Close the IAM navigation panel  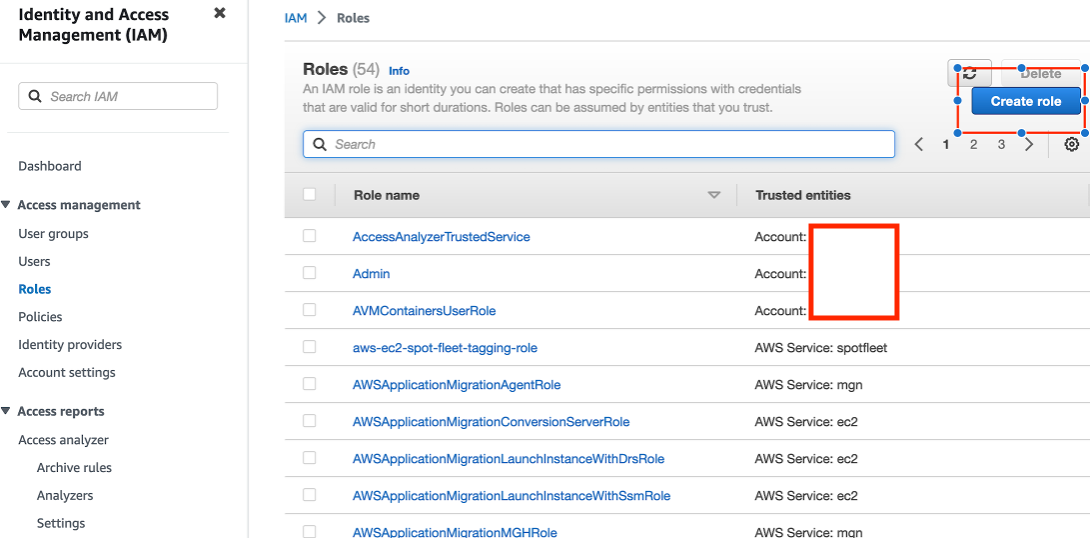[220, 13]
